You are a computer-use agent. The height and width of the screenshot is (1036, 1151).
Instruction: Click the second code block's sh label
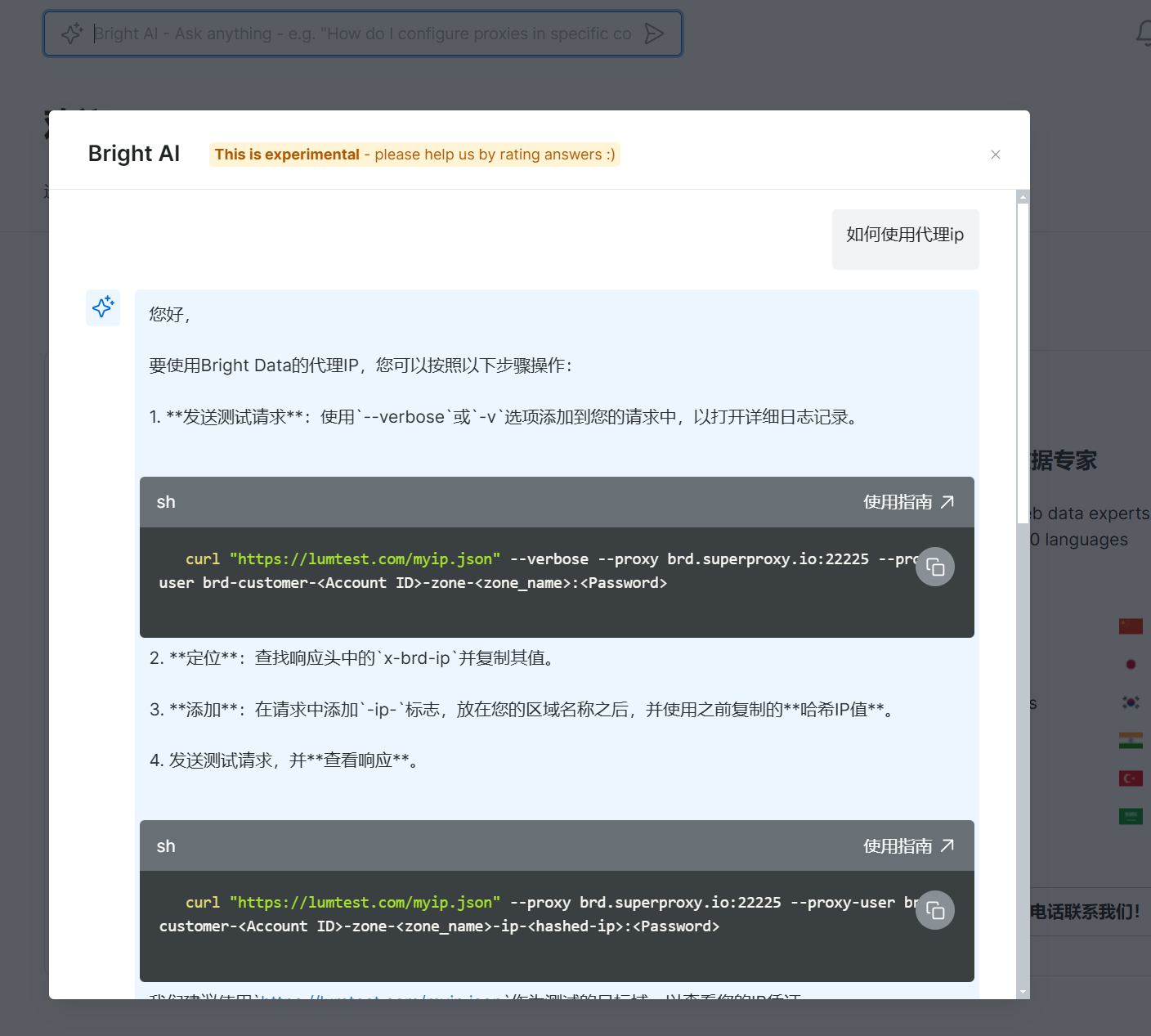pyautogui.click(x=166, y=846)
